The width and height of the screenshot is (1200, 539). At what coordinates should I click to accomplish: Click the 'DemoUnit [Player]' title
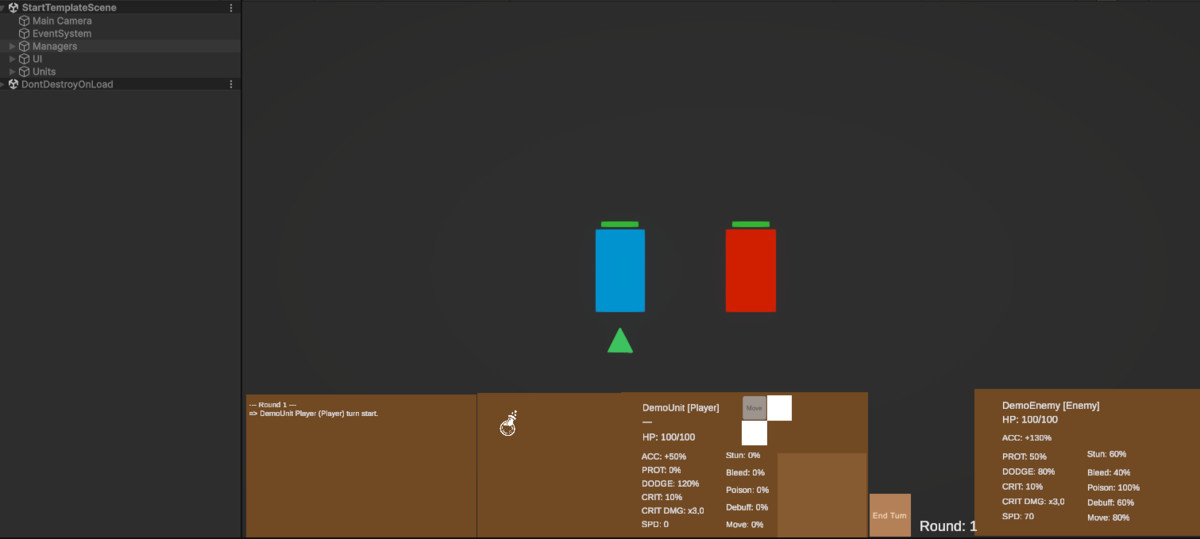(x=681, y=408)
